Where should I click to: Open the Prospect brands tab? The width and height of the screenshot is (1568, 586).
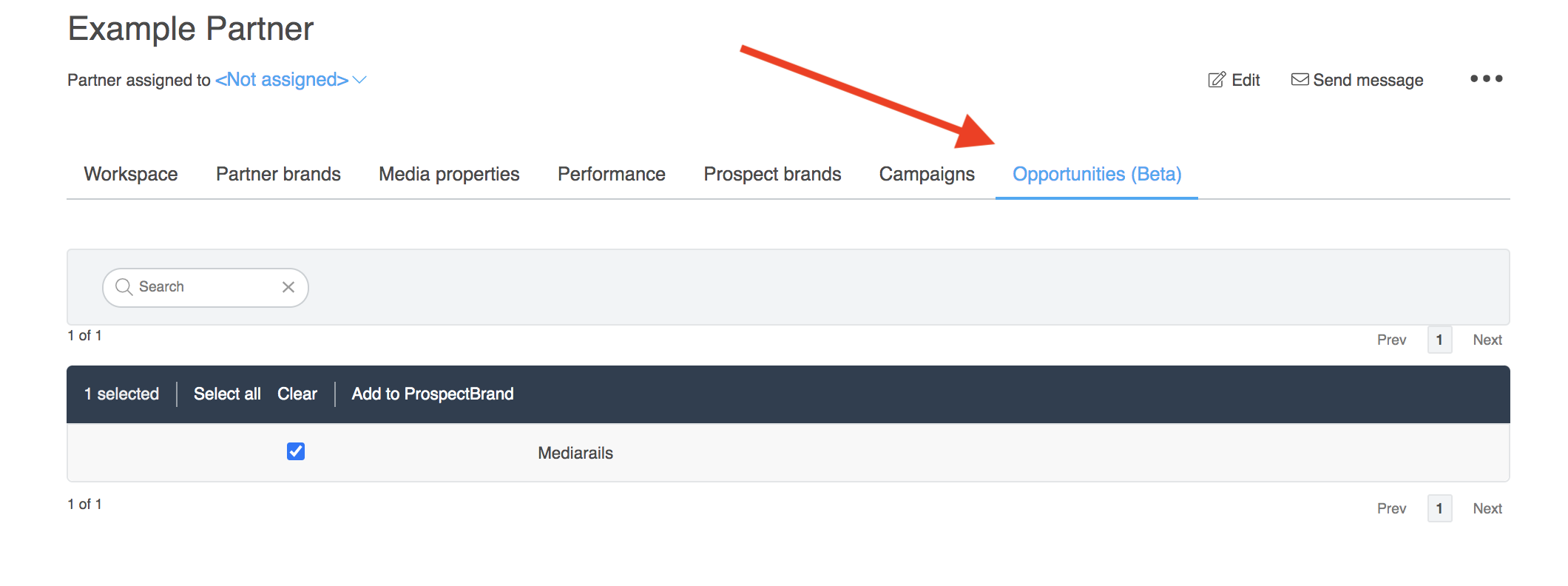tap(772, 174)
